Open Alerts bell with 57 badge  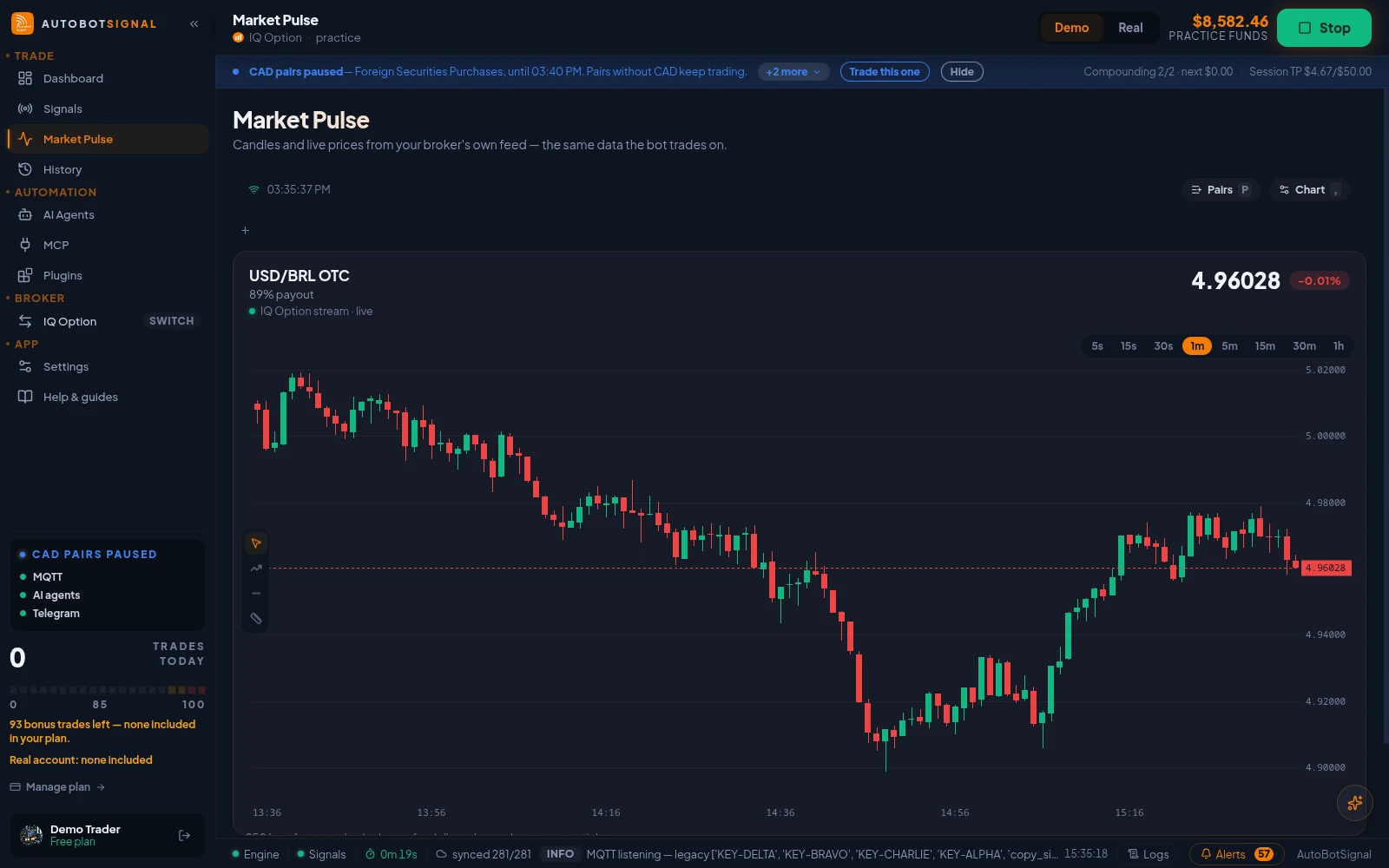tap(1237, 854)
